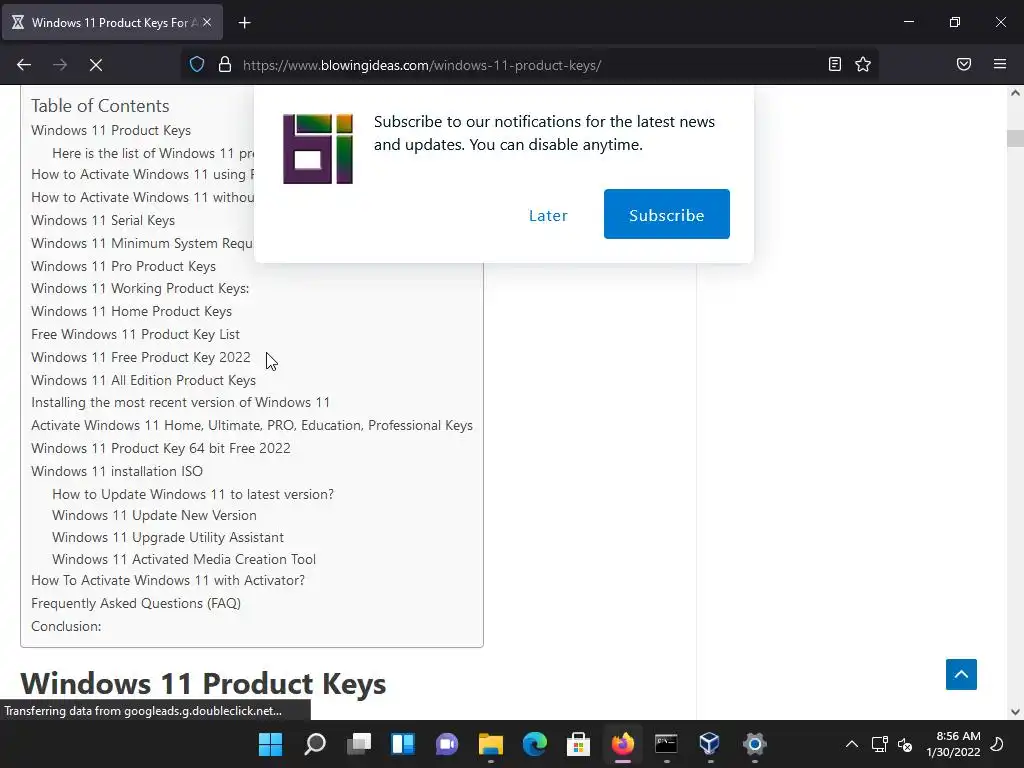Click the blowingideas logo in popup

pos(318,149)
